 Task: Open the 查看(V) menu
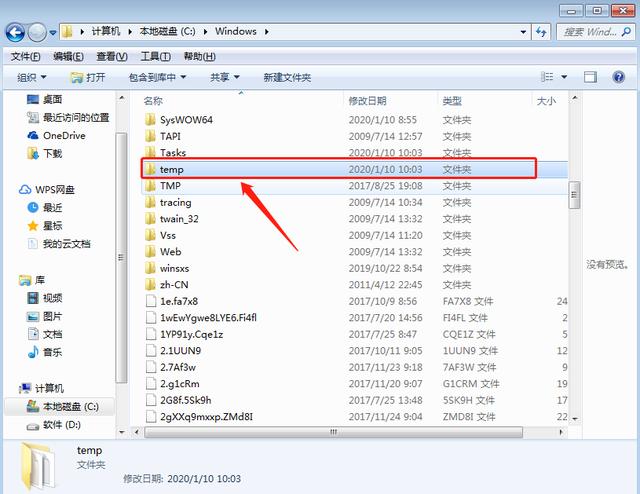(x=112, y=56)
